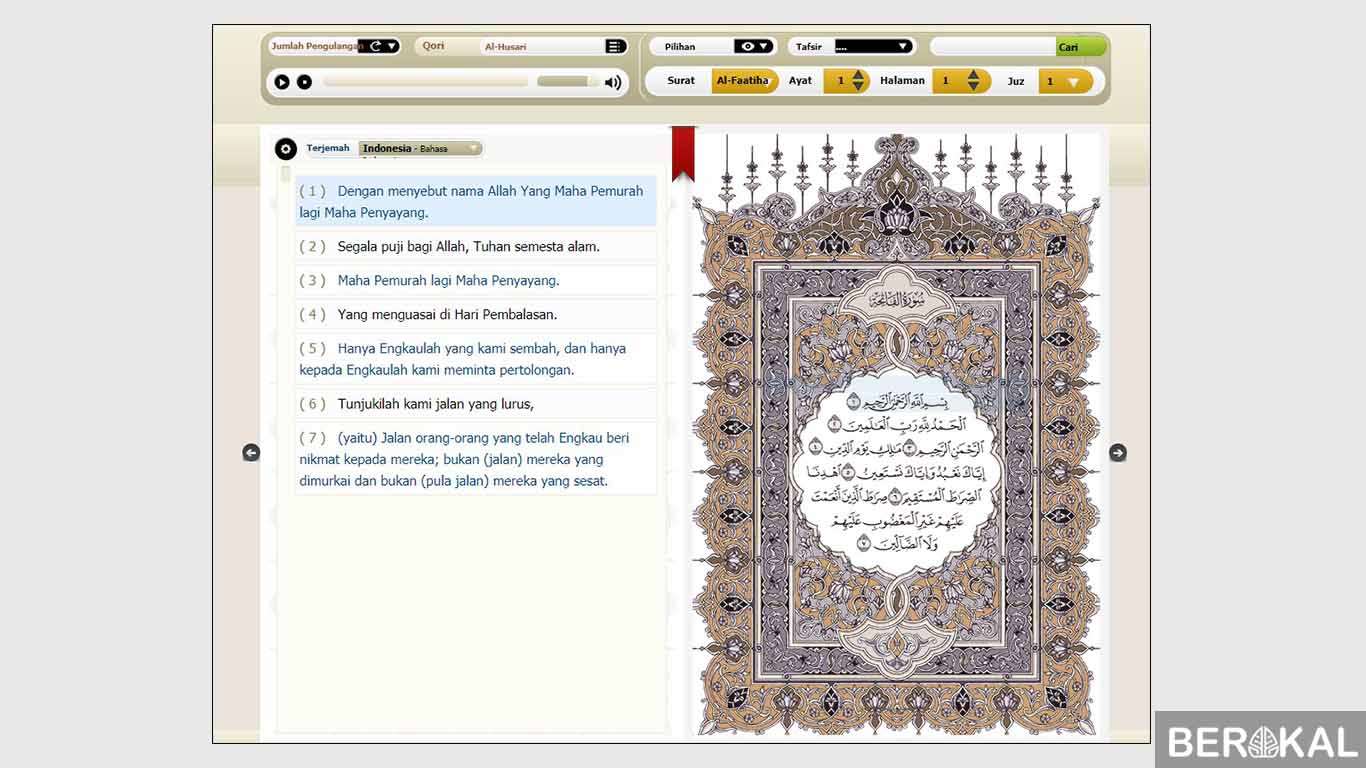Decrease the Halaman value with the down stepper
1366x768 pixels.
(975, 87)
